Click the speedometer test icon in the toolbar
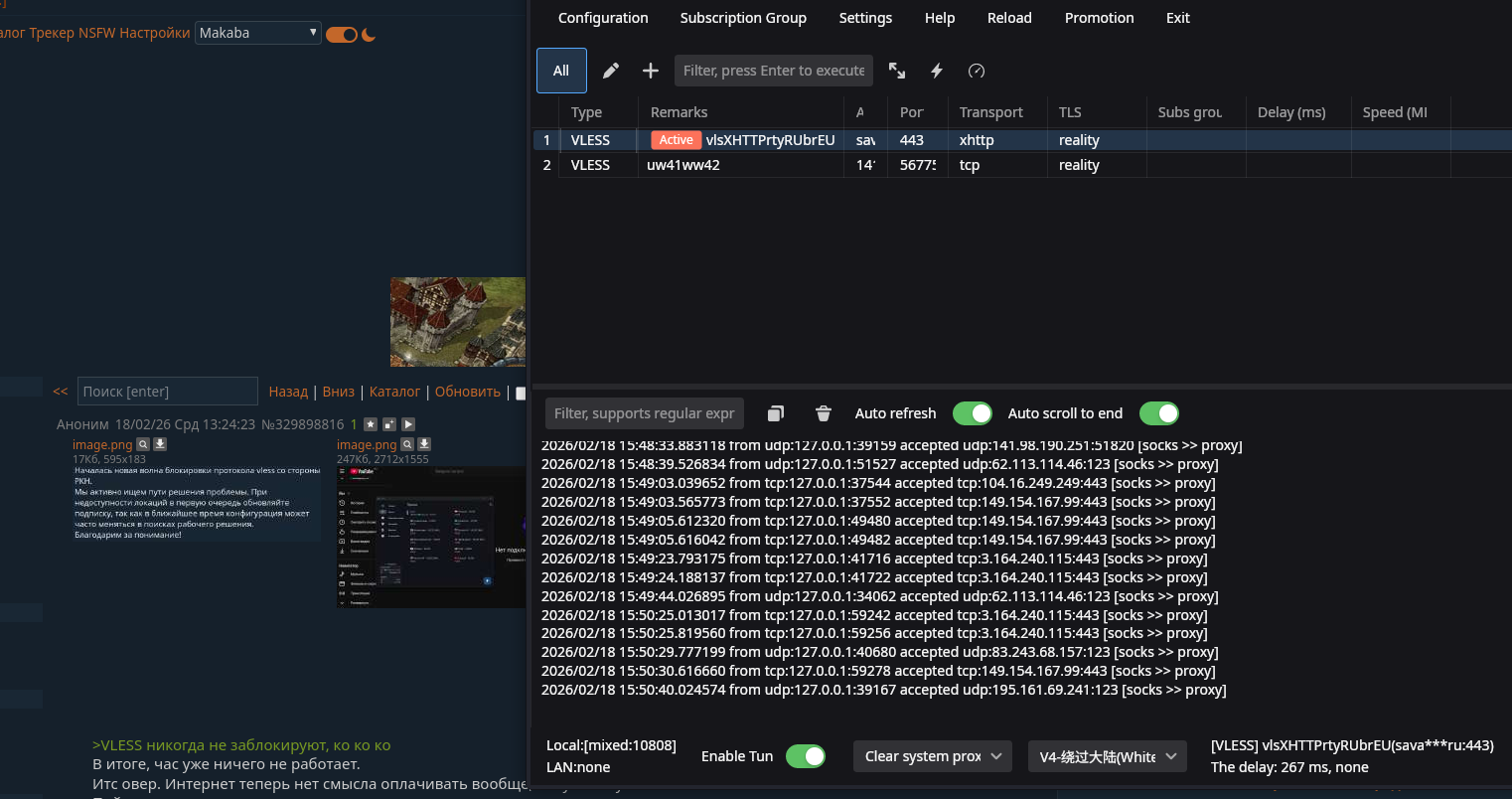Screen dimensions: 1512x799 pyautogui.click(x=977, y=71)
